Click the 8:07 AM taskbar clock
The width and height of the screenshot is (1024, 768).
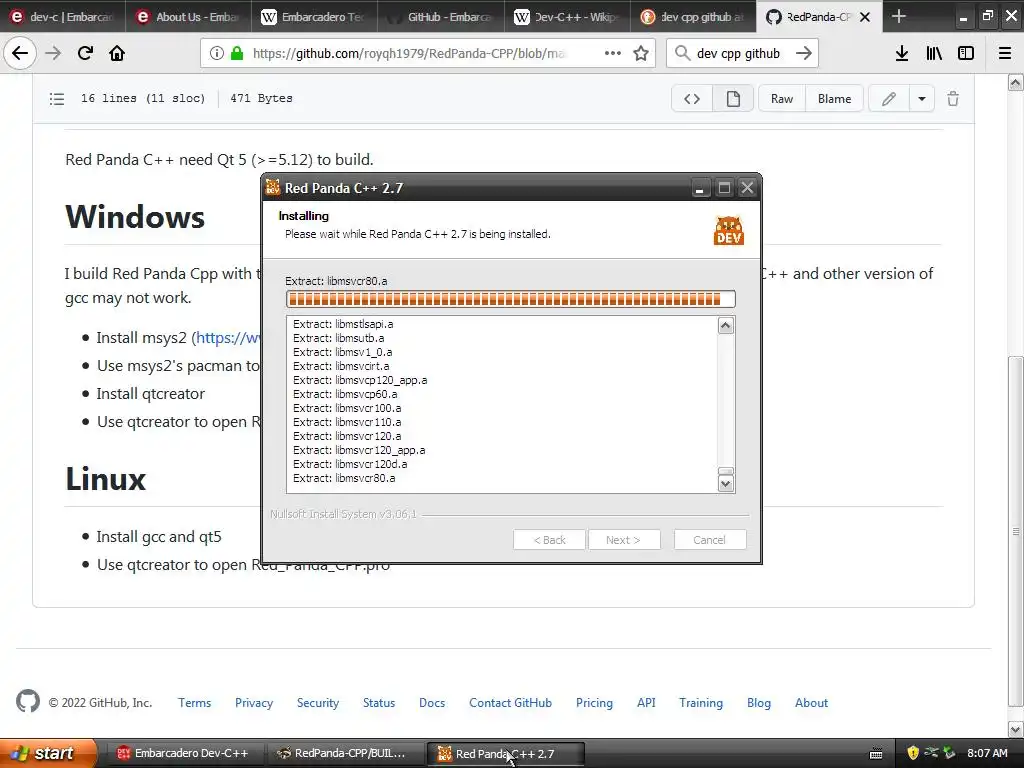[x=987, y=753]
